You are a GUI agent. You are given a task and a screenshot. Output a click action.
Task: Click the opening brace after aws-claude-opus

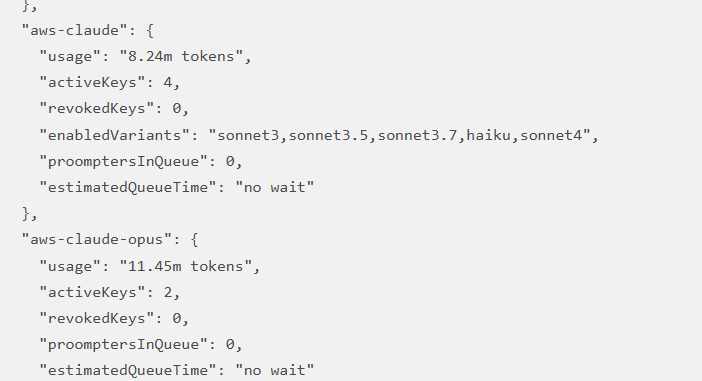(194, 240)
